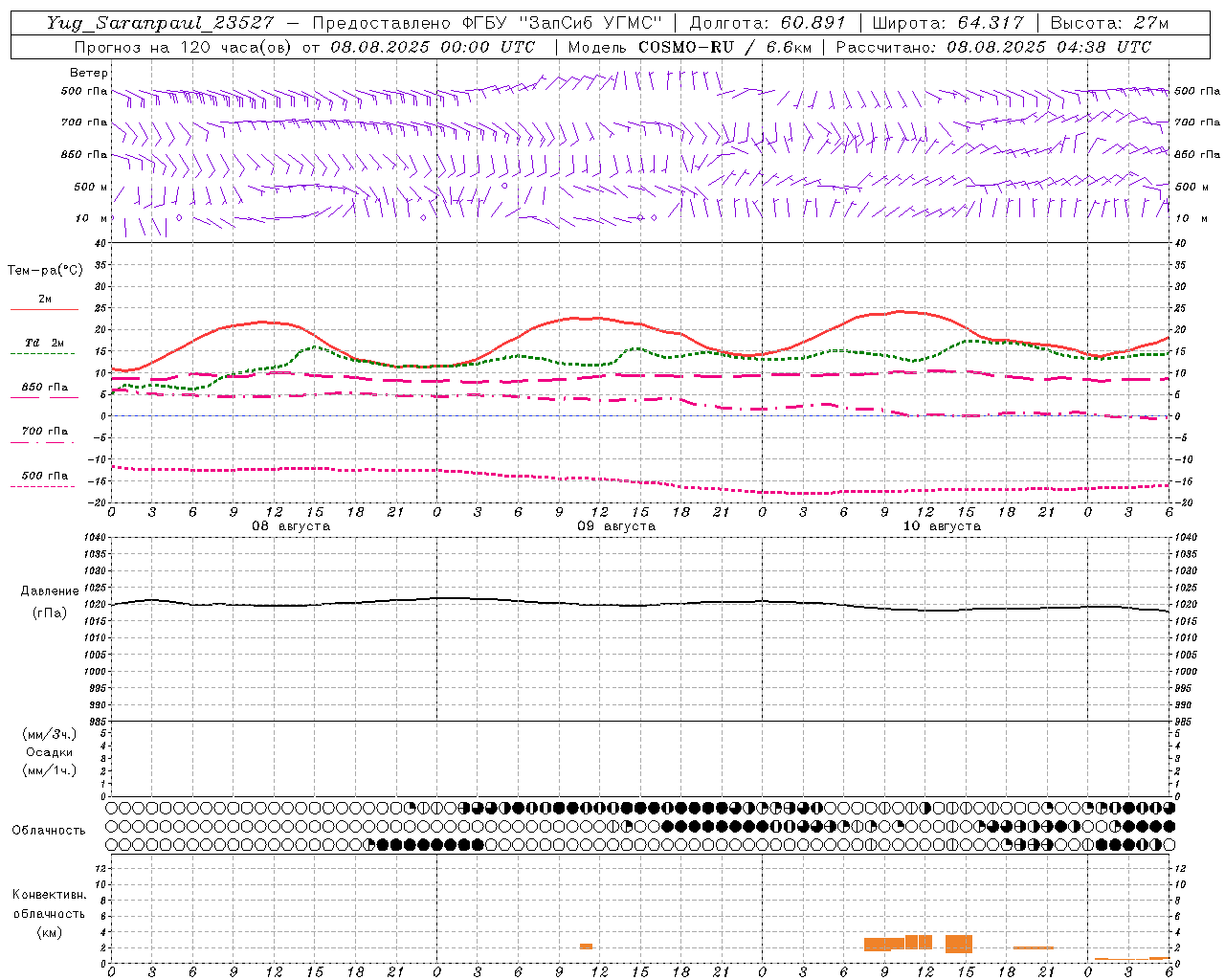Click the Давление pressure panel label
Screen dimensions: 1225x980
[50, 590]
